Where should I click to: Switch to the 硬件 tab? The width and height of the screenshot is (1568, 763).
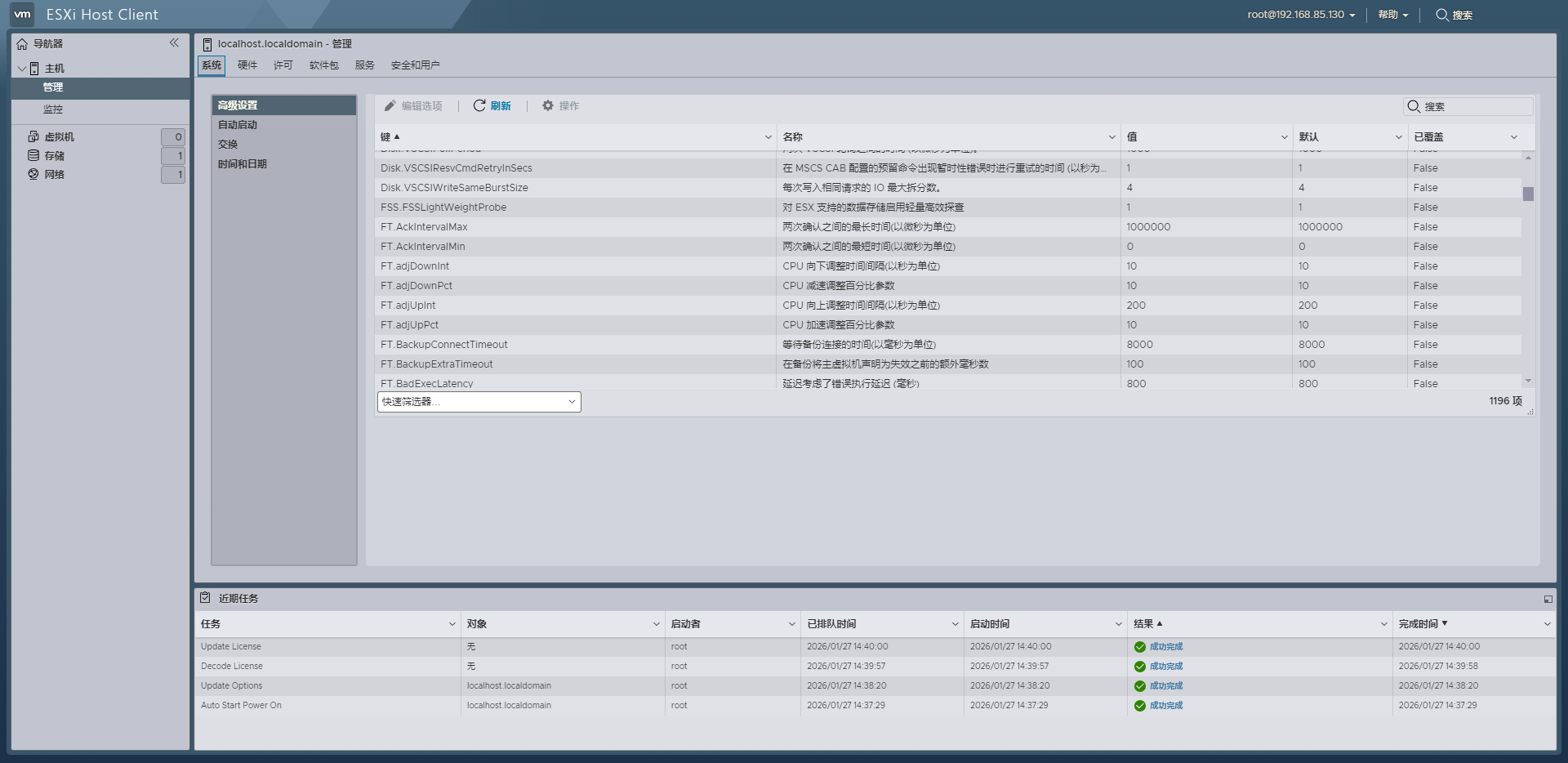click(247, 65)
